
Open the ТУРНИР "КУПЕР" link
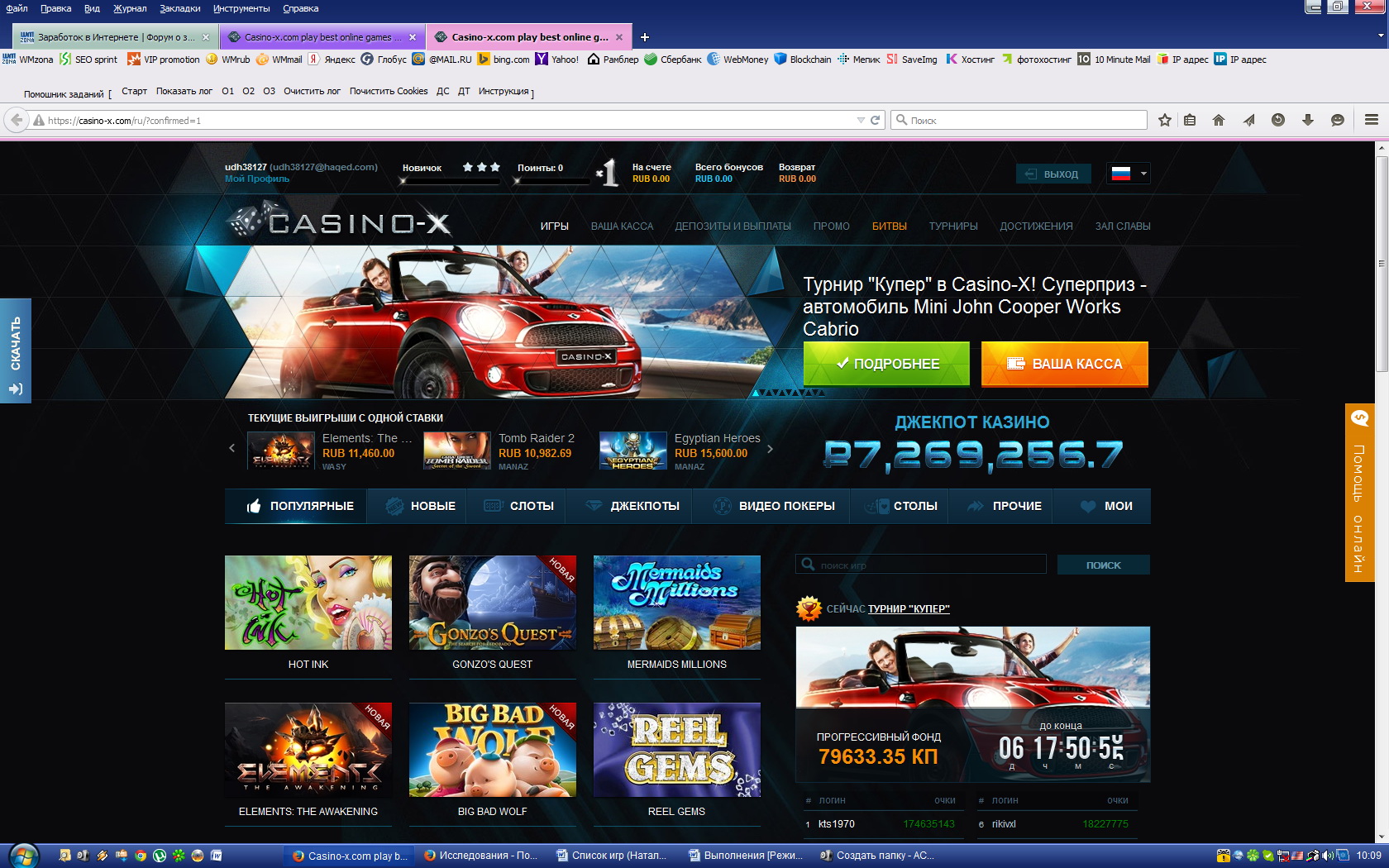point(909,609)
